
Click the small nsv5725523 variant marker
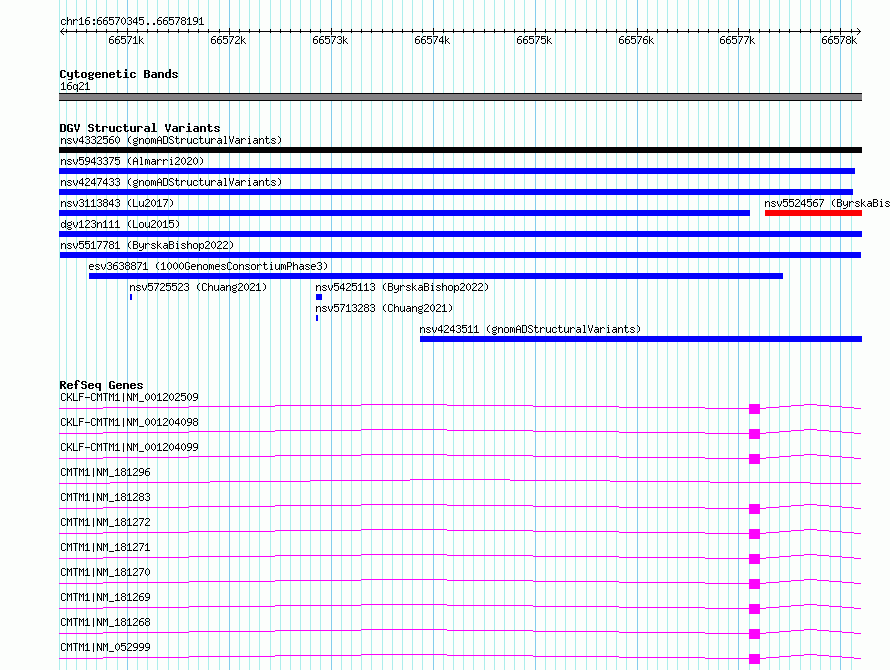coord(131,297)
